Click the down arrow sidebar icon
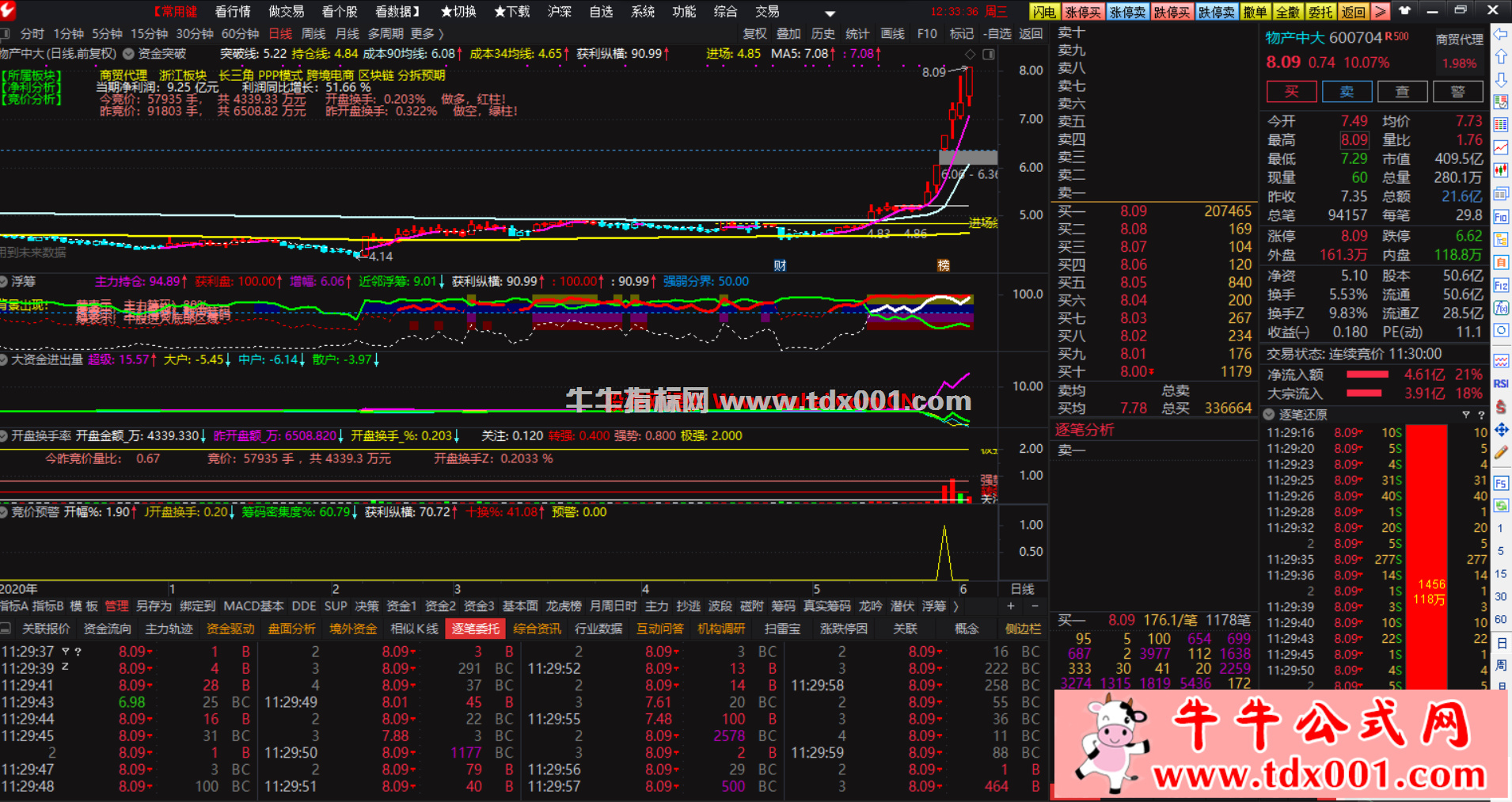1512x802 pixels. pyautogui.click(x=1500, y=80)
